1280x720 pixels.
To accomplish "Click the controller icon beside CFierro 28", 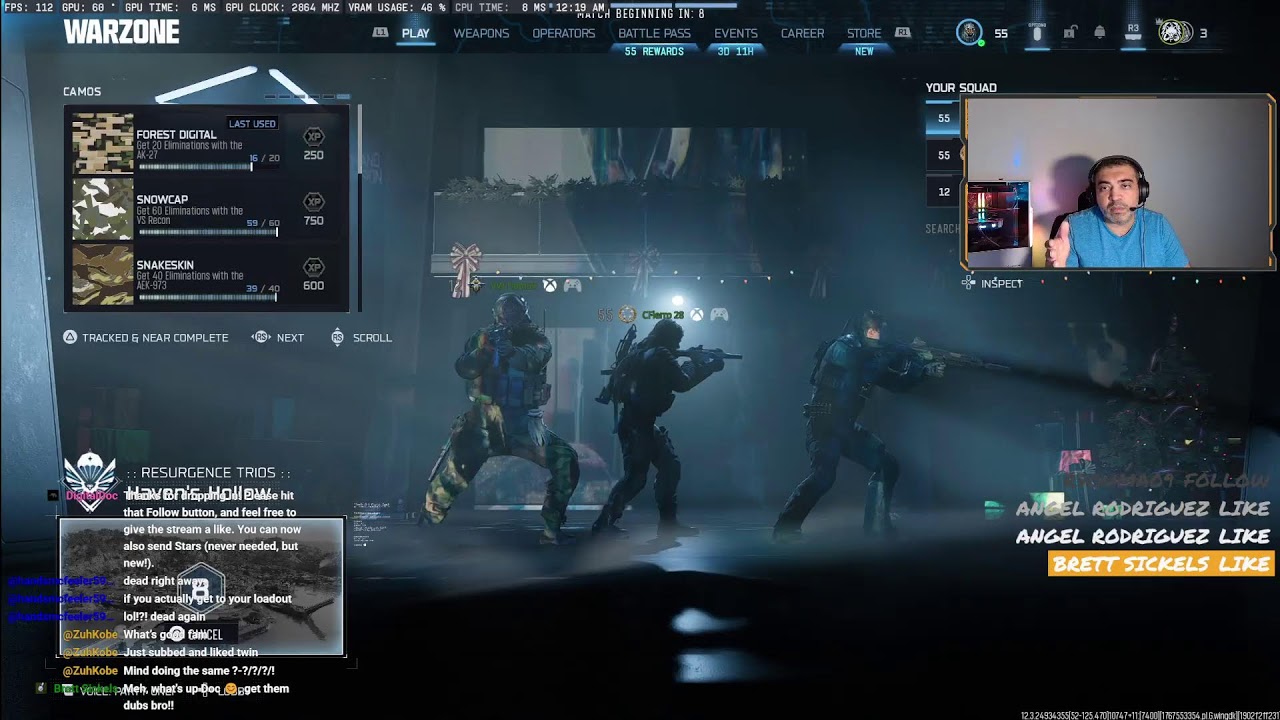I will click(719, 315).
